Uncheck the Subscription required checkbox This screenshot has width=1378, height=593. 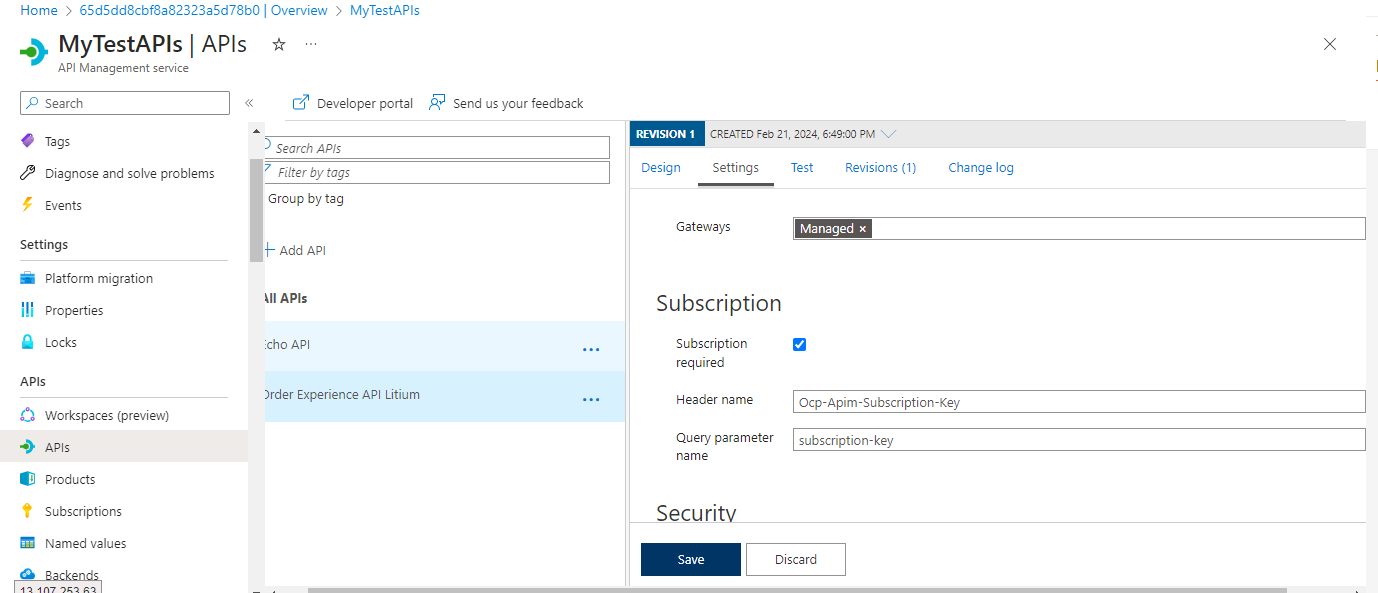799,344
